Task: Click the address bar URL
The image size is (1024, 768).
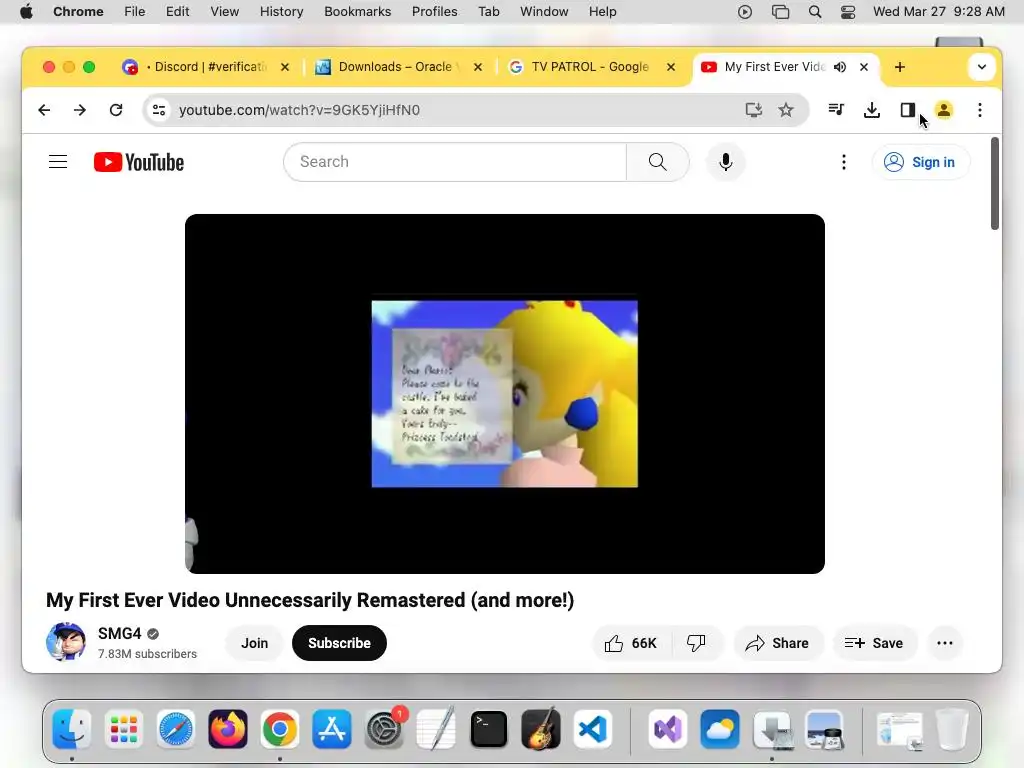Action: [299, 110]
